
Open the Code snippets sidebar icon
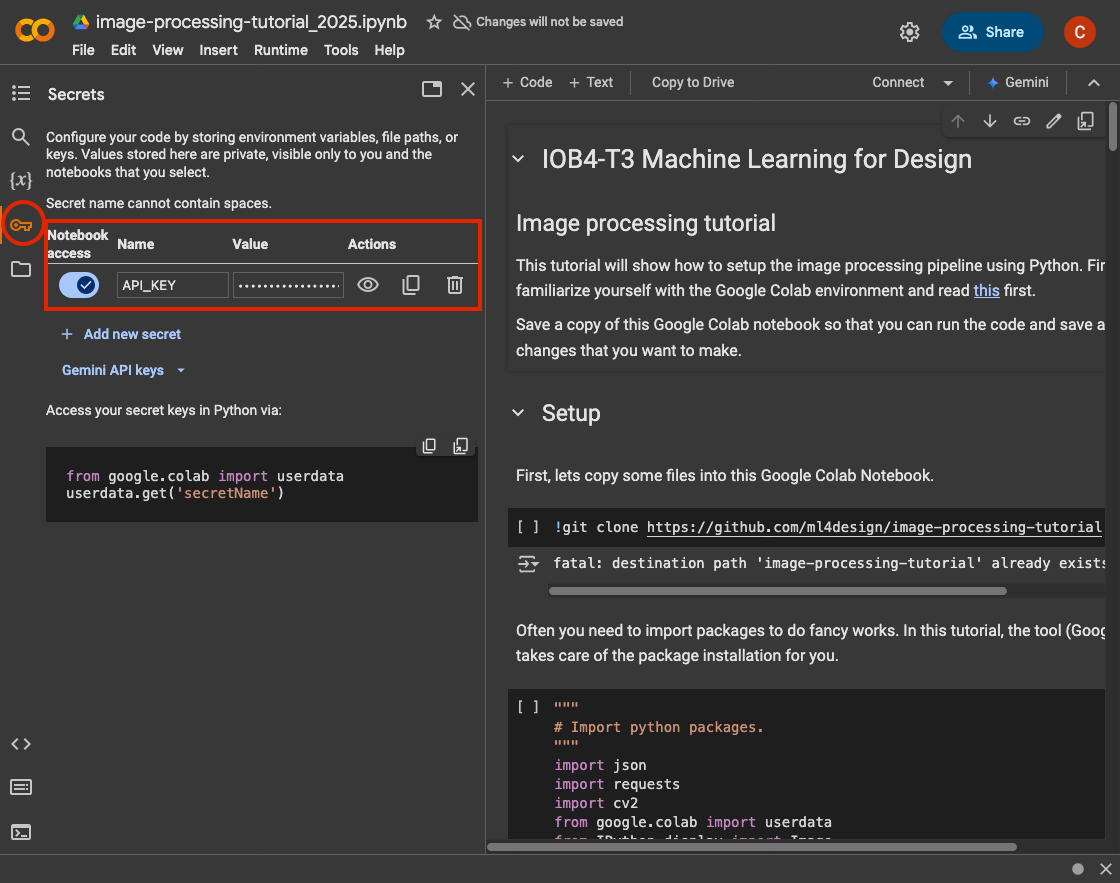coord(21,743)
